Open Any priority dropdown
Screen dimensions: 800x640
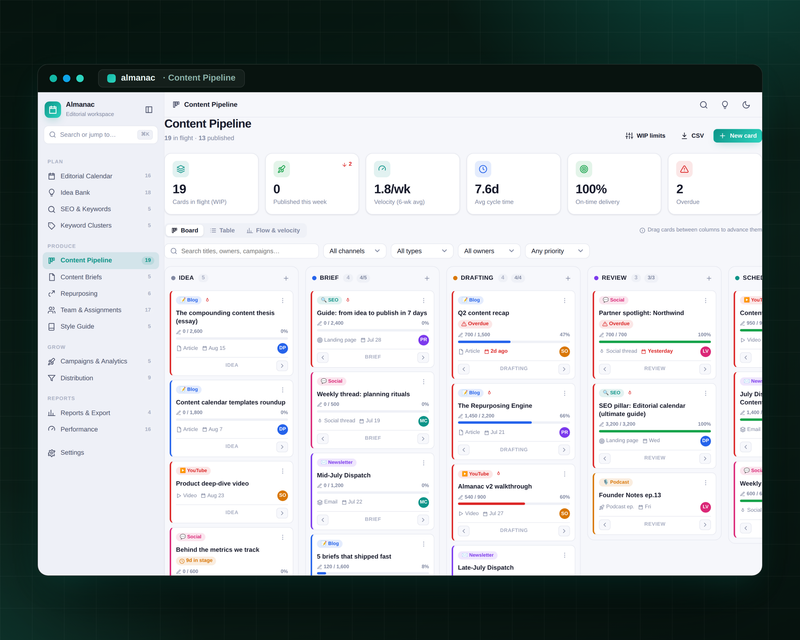point(557,251)
